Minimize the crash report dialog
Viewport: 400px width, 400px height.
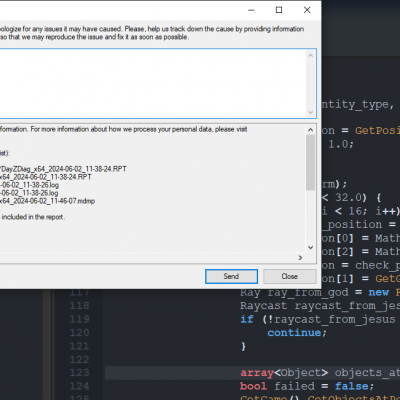pyautogui.click(x=251, y=10)
